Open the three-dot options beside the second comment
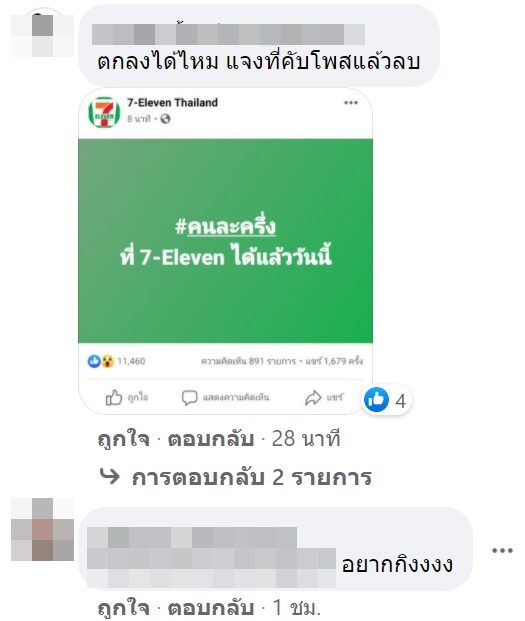This screenshot has width=525, height=621. (502, 550)
